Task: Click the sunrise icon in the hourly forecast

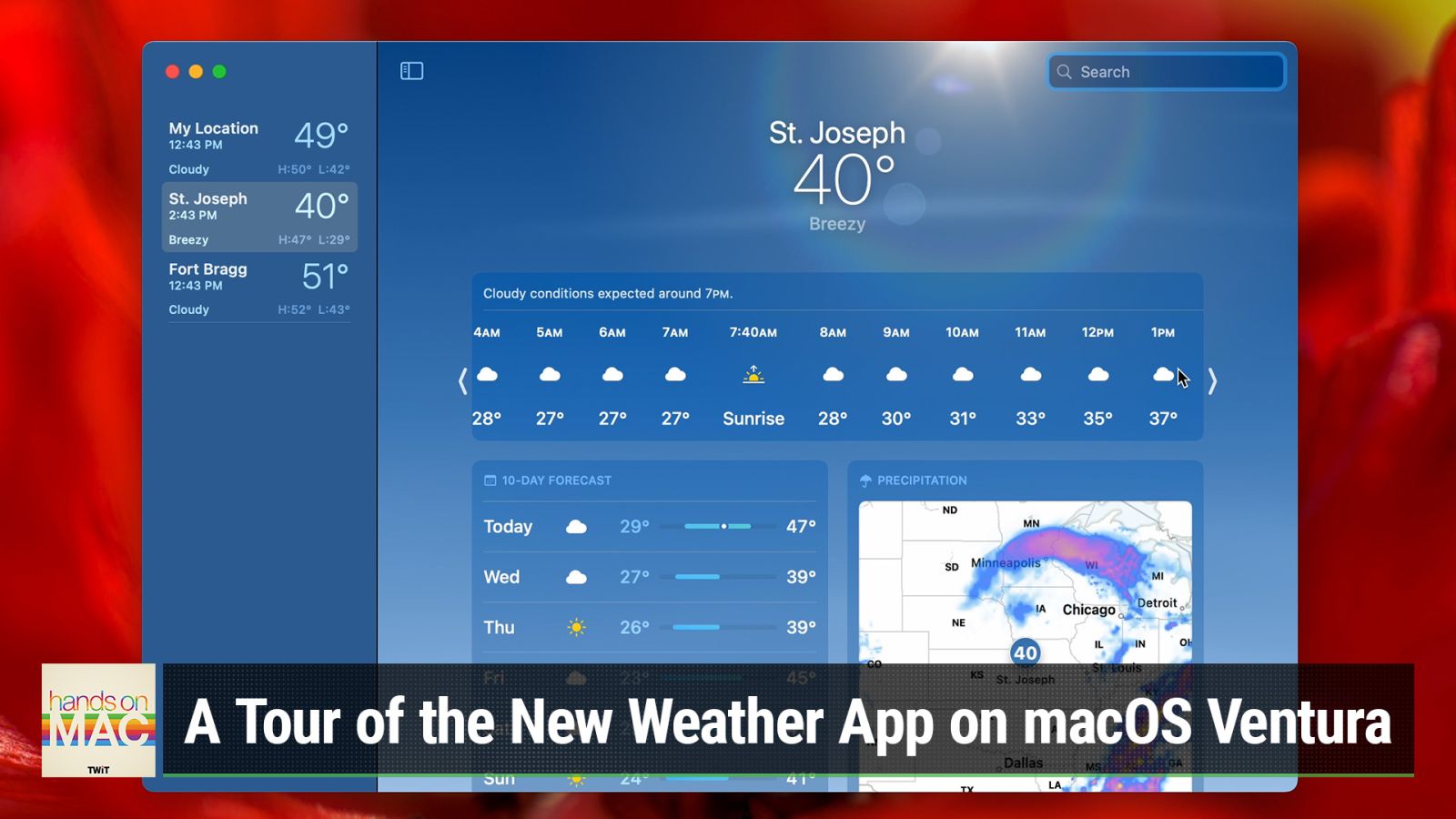Action: tap(753, 373)
